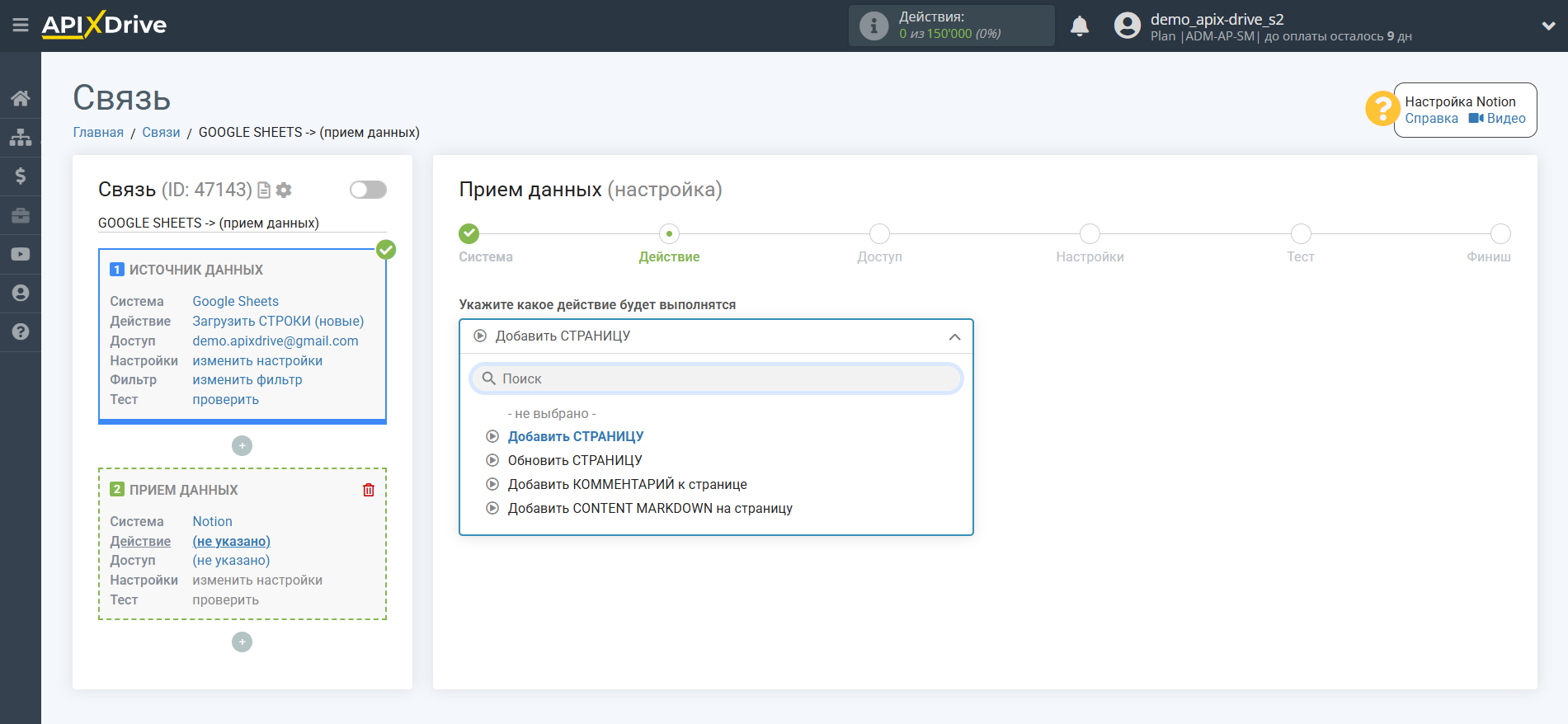This screenshot has width=1568, height=724.
Task: Click the plus button below data receiving block
Action: point(242,642)
